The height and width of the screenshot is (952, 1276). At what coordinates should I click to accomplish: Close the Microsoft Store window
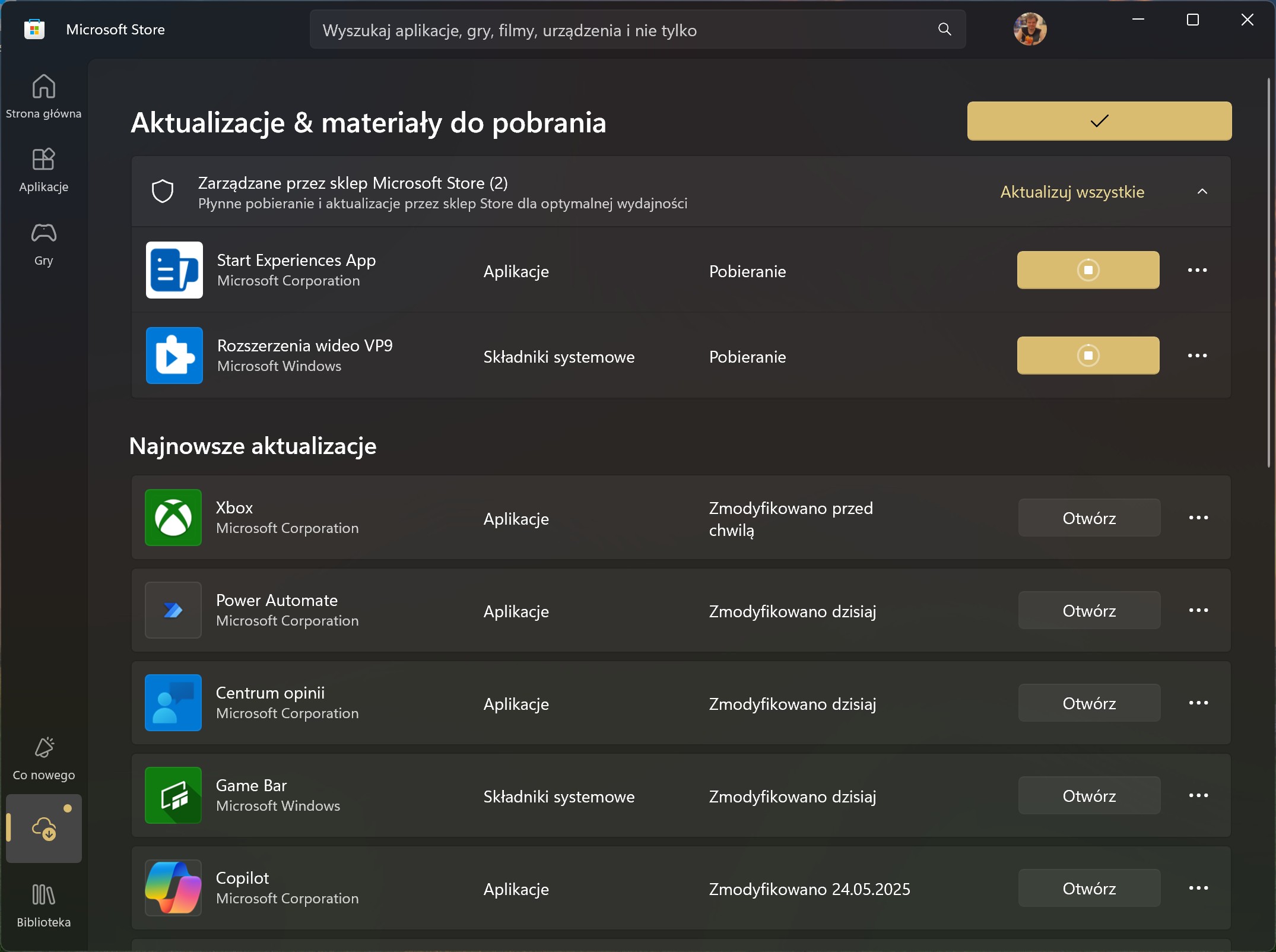click(1247, 20)
